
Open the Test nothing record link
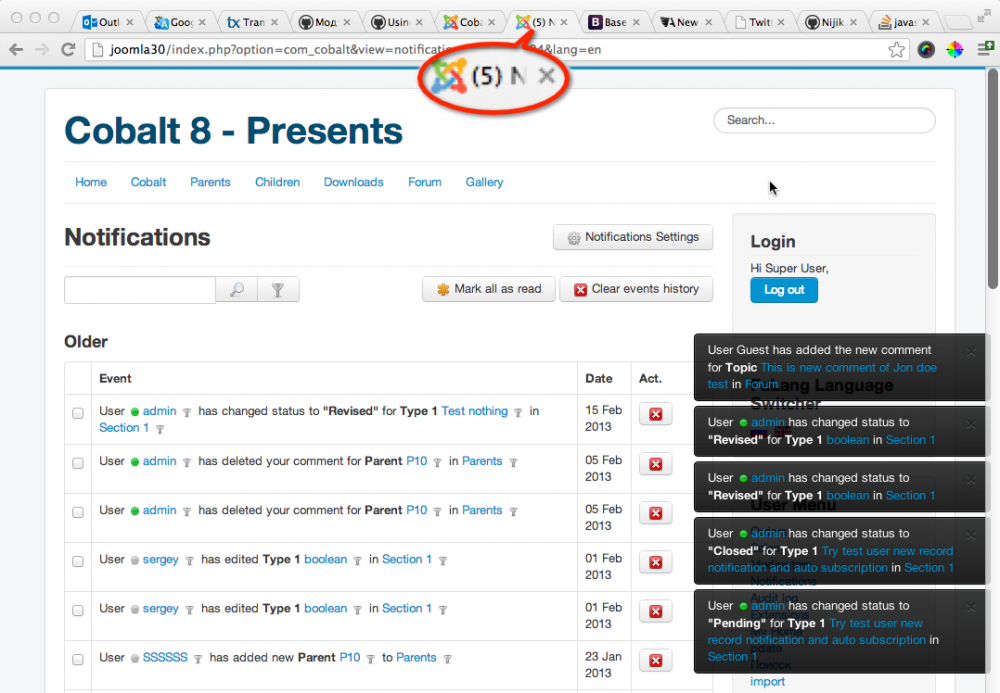(x=474, y=411)
